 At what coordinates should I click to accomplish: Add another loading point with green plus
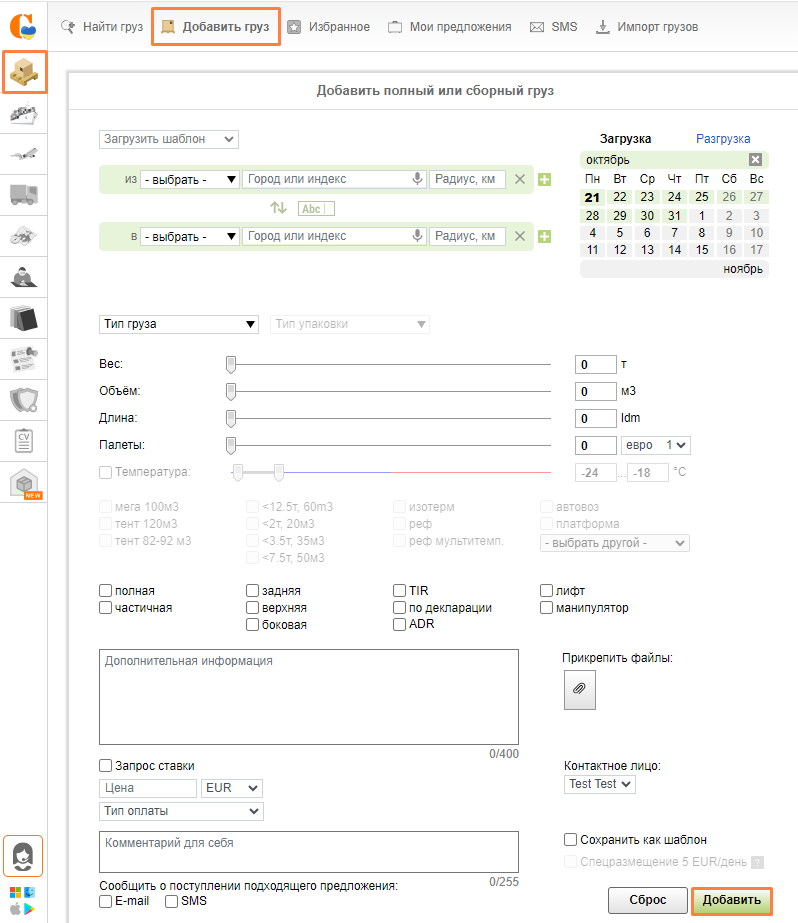pos(545,180)
